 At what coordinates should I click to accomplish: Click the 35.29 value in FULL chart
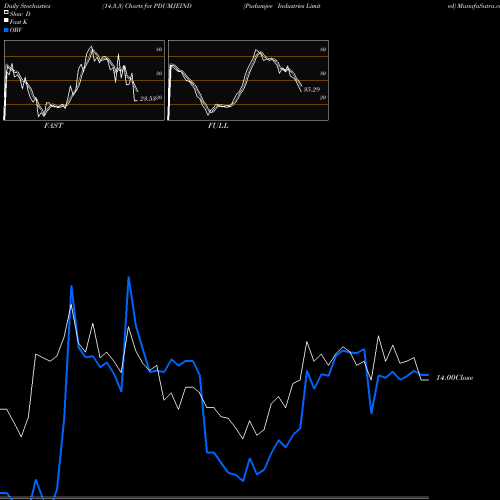coord(312,89)
